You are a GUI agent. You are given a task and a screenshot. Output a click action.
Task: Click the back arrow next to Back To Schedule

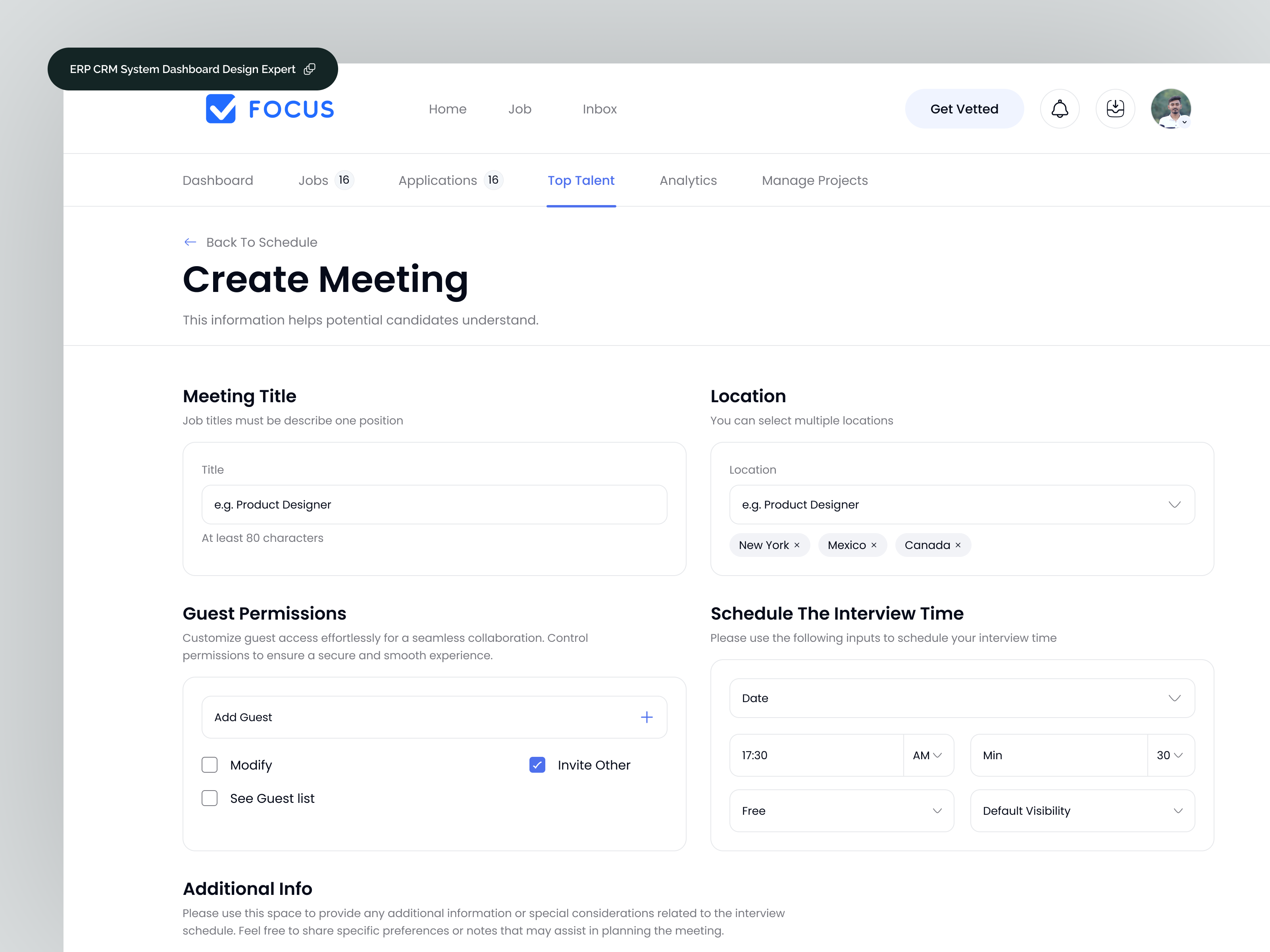point(190,242)
